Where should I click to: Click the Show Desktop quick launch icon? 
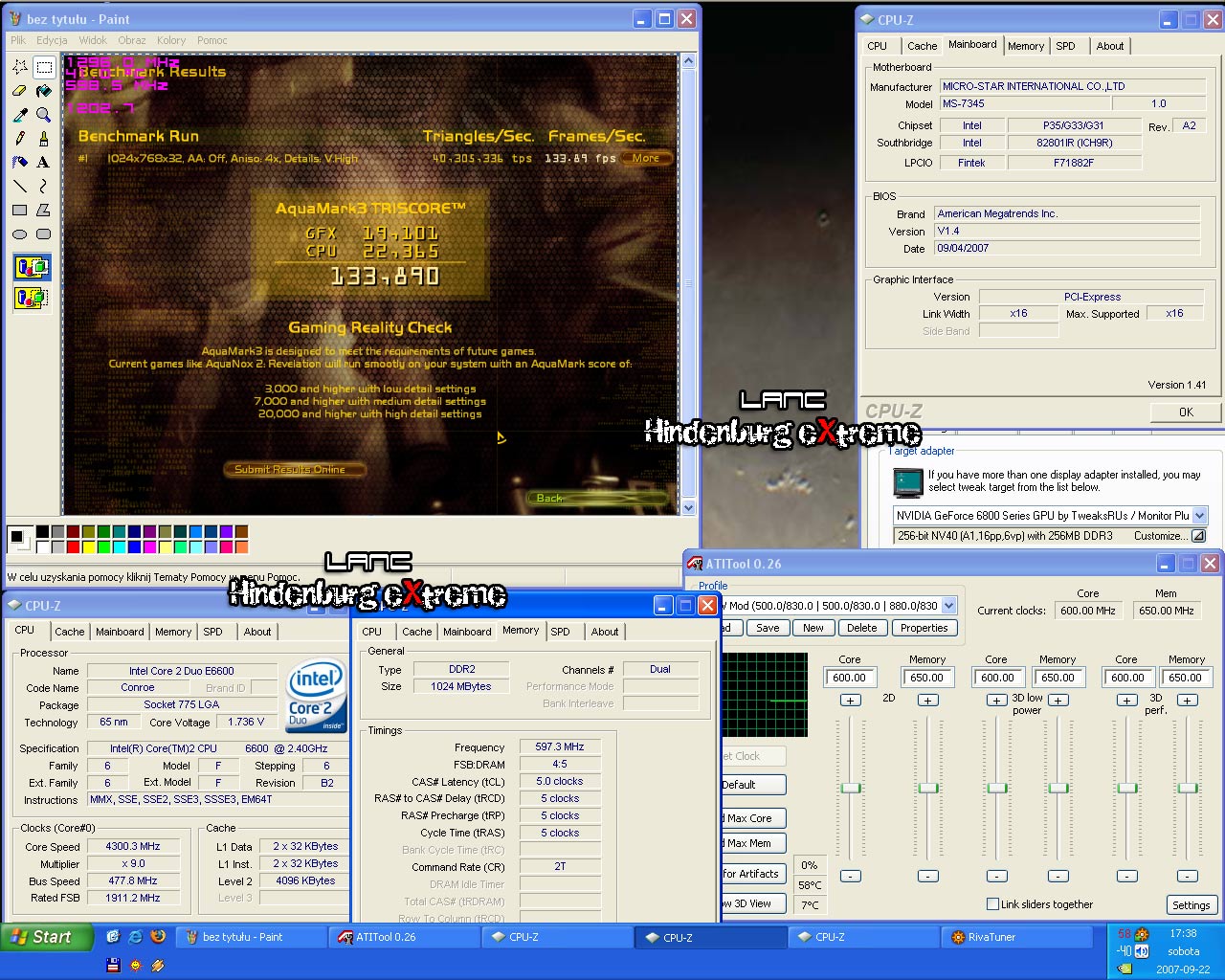(113, 937)
